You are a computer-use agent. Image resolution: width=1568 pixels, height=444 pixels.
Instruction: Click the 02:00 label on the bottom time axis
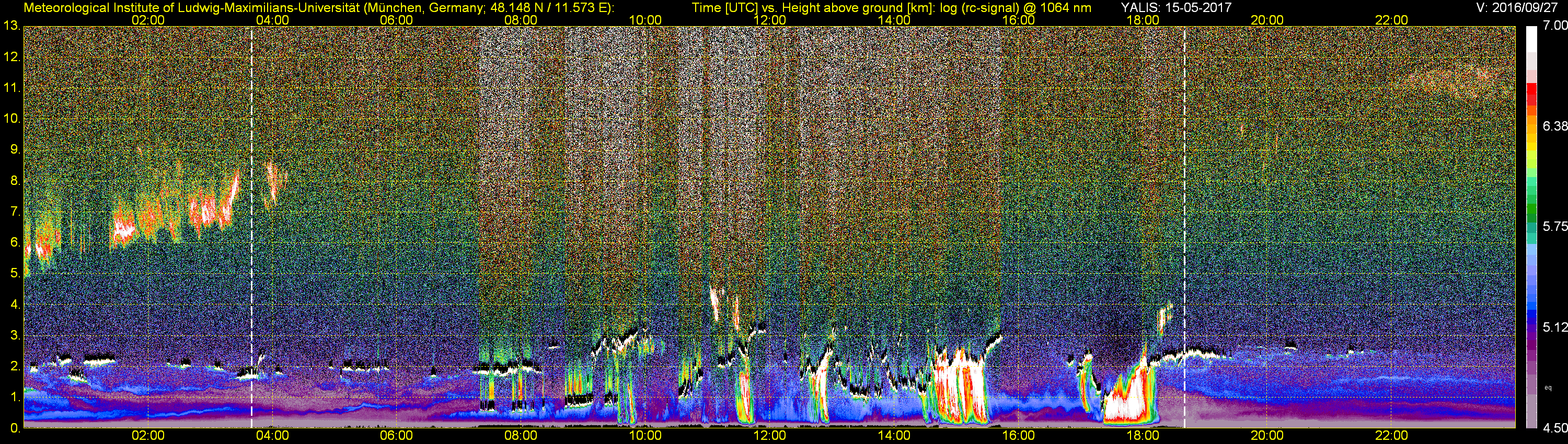pyautogui.click(x=148, y=436)
